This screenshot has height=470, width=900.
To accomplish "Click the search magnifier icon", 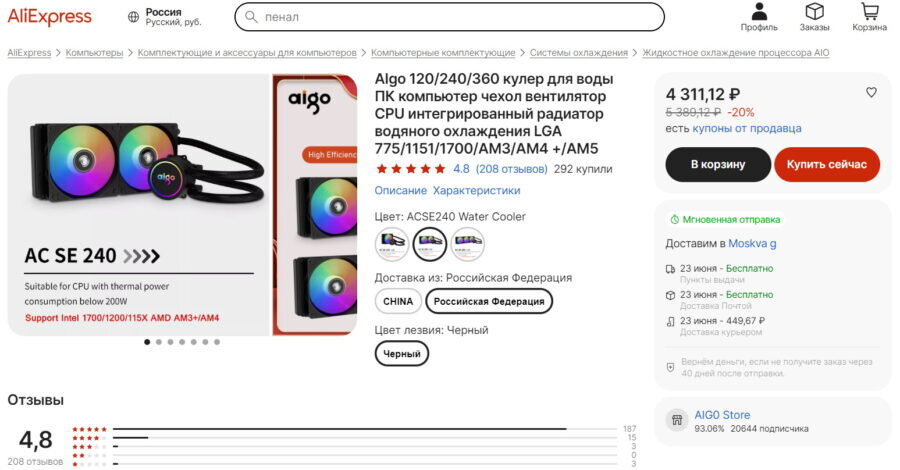I will (251, 17).
